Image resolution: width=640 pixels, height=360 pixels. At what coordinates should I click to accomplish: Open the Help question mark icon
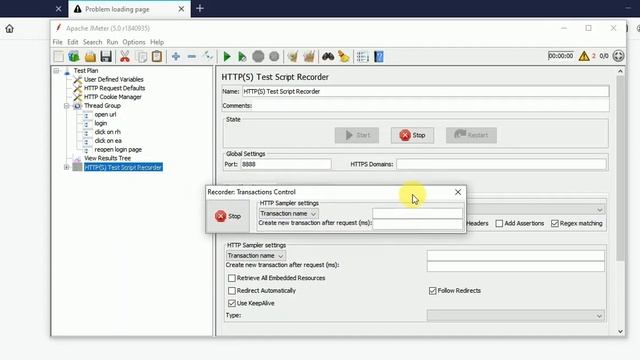click(379, 56)
